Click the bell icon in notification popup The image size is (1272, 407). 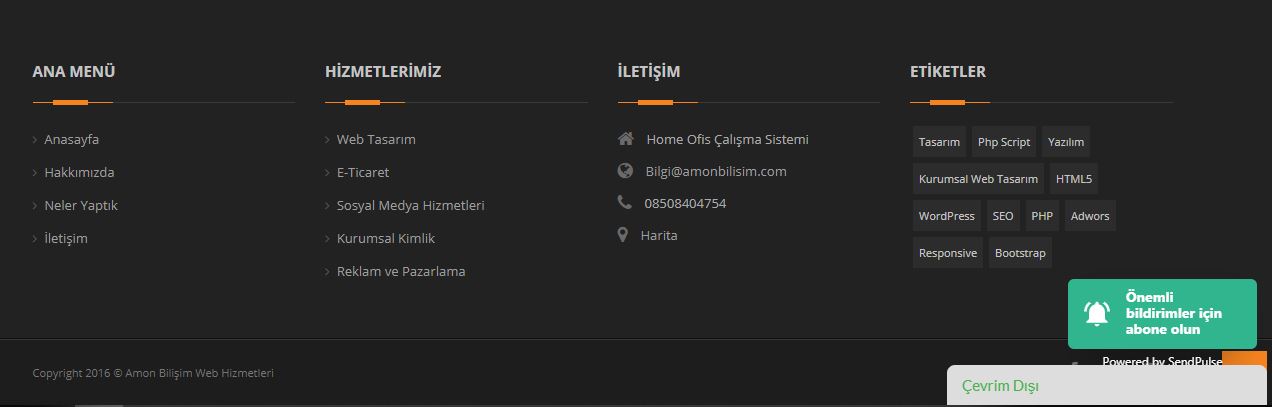tap(1097, 314)
